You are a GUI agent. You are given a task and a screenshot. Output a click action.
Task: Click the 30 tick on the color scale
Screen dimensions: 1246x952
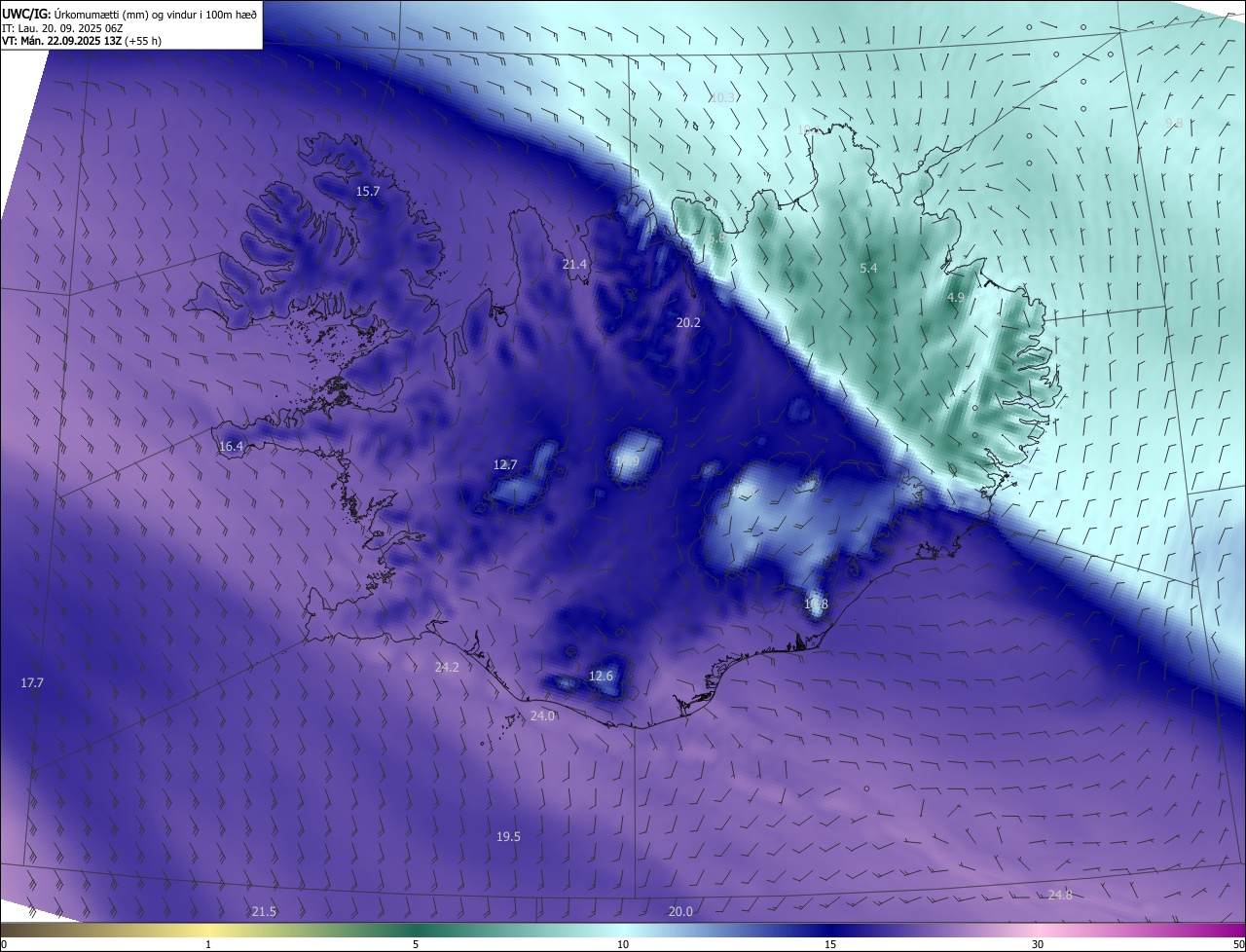coord(1038,944)
